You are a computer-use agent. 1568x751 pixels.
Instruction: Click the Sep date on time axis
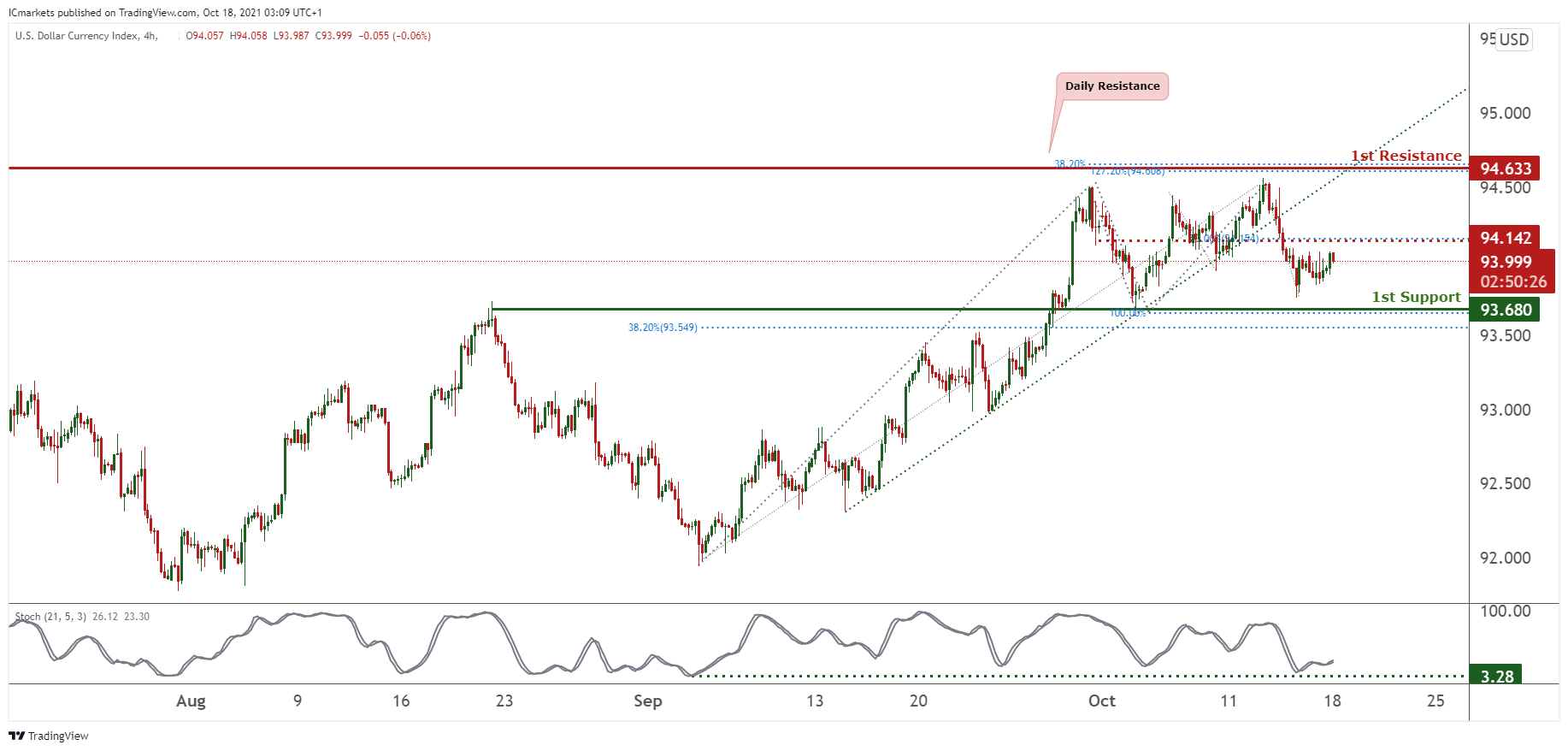[x=647, y=701]
